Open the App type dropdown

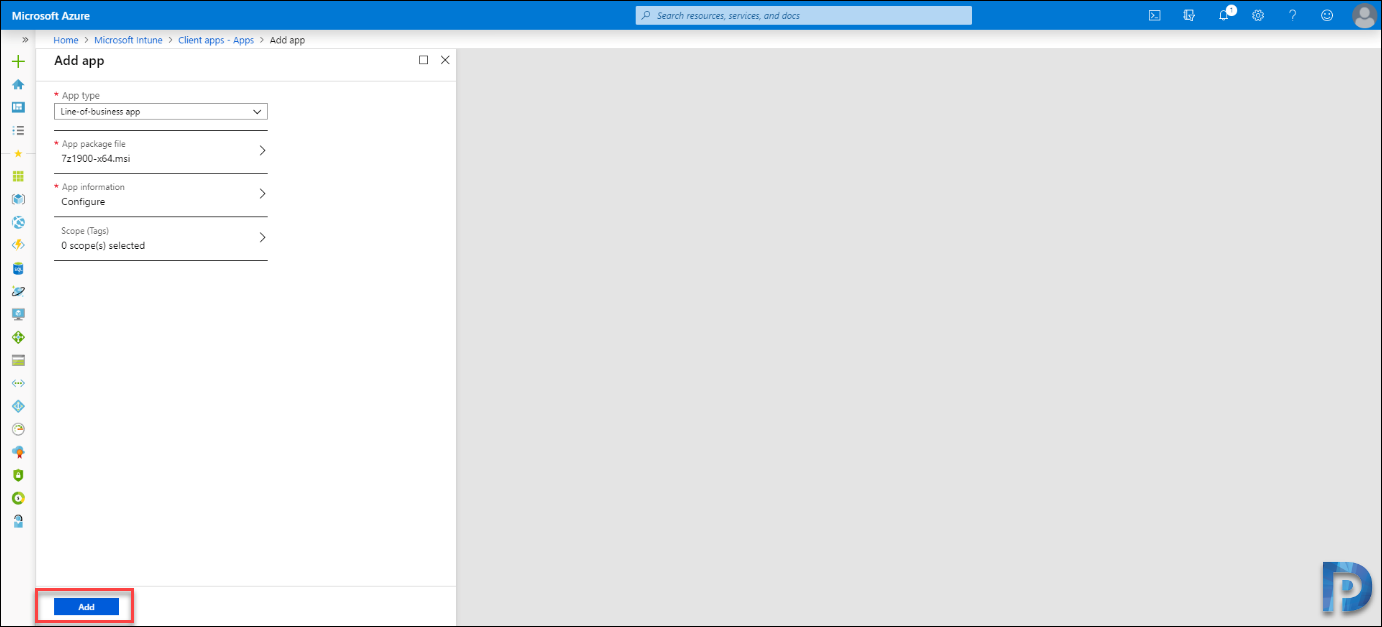pyautogui.click(x=161, y=112)
